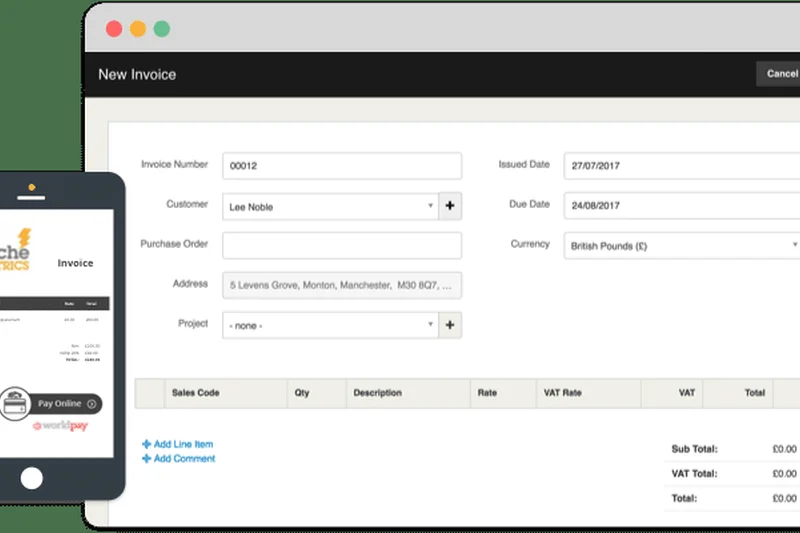Click the Cancel button in header

point(781,73)
